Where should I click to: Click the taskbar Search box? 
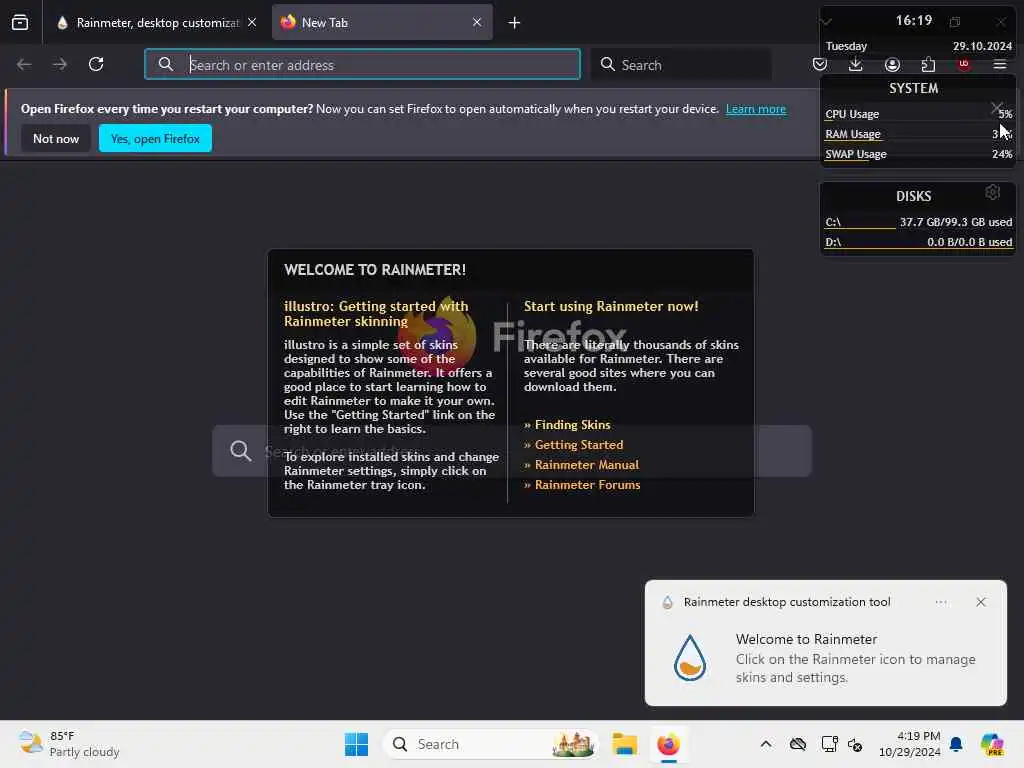(490, 744)
